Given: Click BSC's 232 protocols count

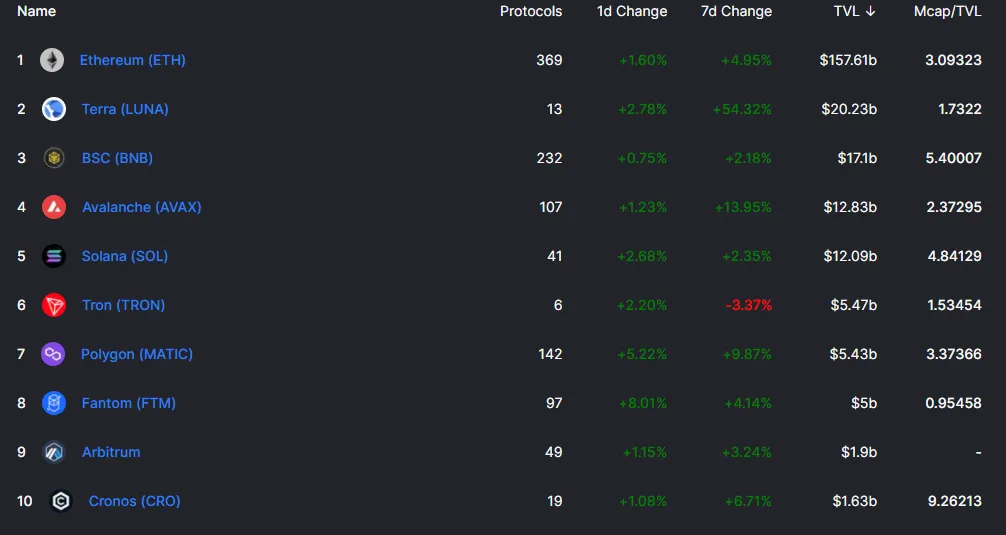Looking at the screenshot, I should [x=549, y=158].
